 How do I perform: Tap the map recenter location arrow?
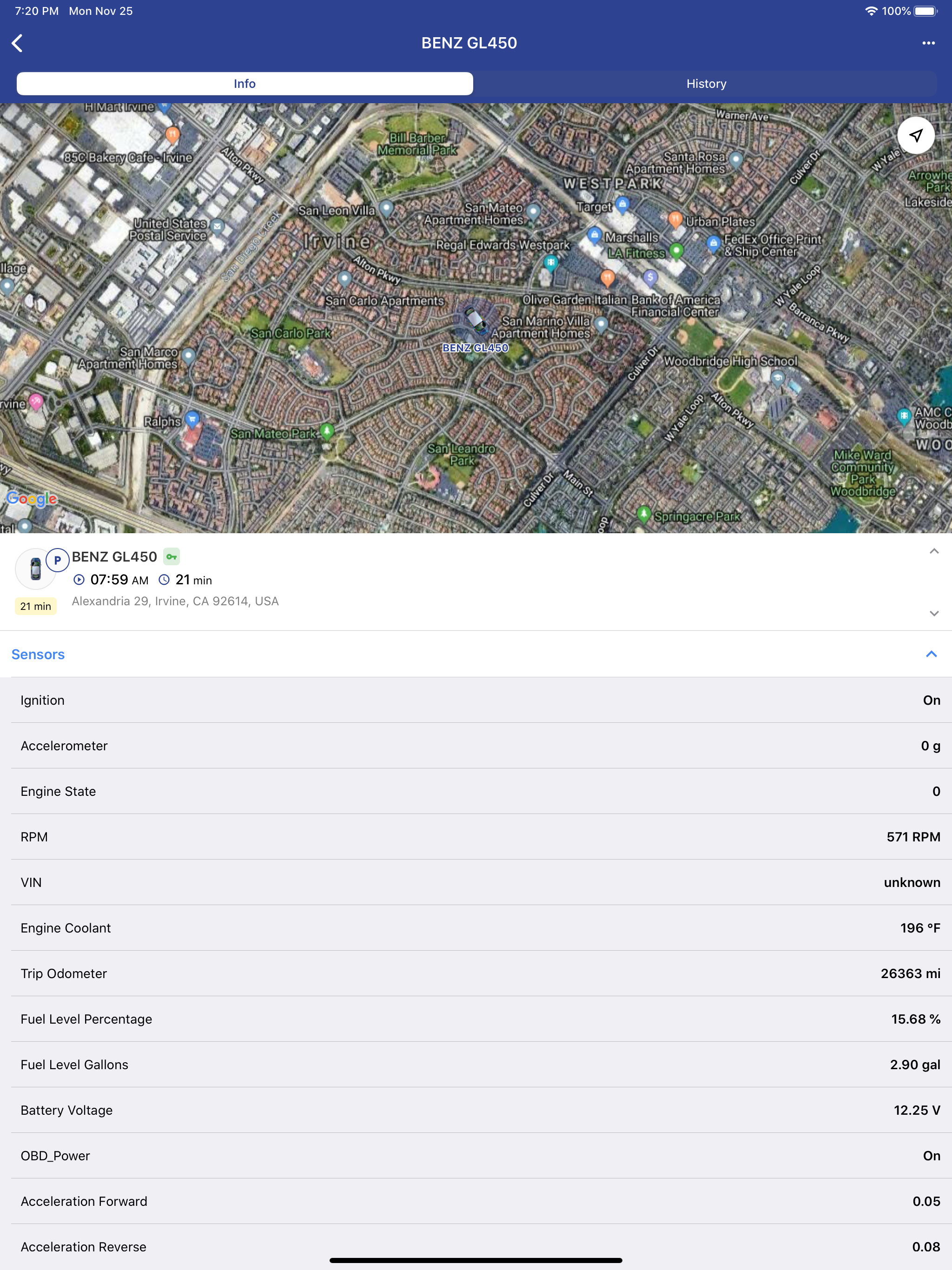coord(916,135)
